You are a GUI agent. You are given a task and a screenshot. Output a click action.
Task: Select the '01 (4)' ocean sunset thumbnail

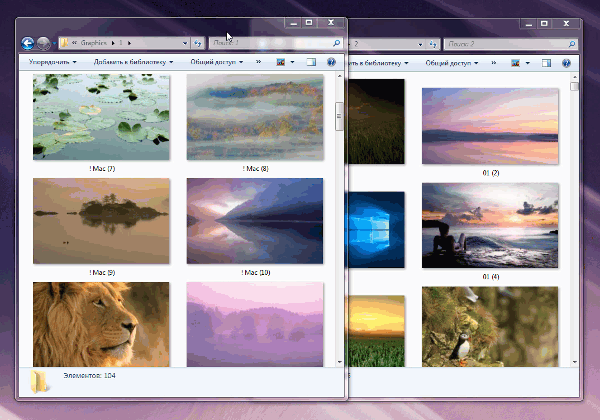coord(490,225)
